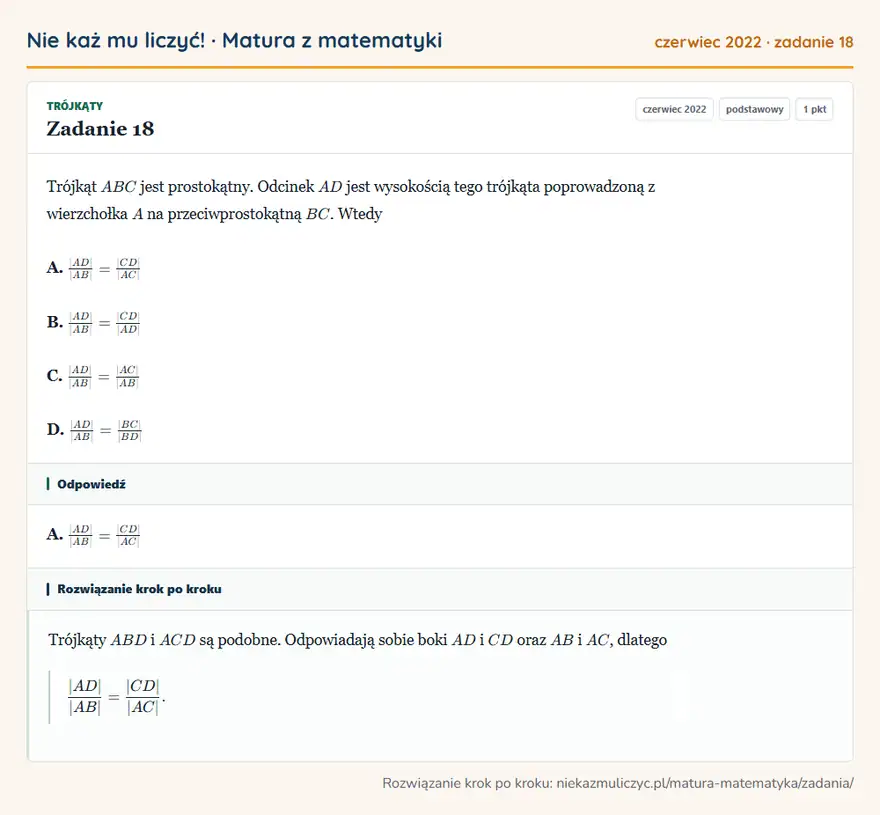Click the "czerwiec 2022" tag badge
880x815 pixels.
click(674, 109)
